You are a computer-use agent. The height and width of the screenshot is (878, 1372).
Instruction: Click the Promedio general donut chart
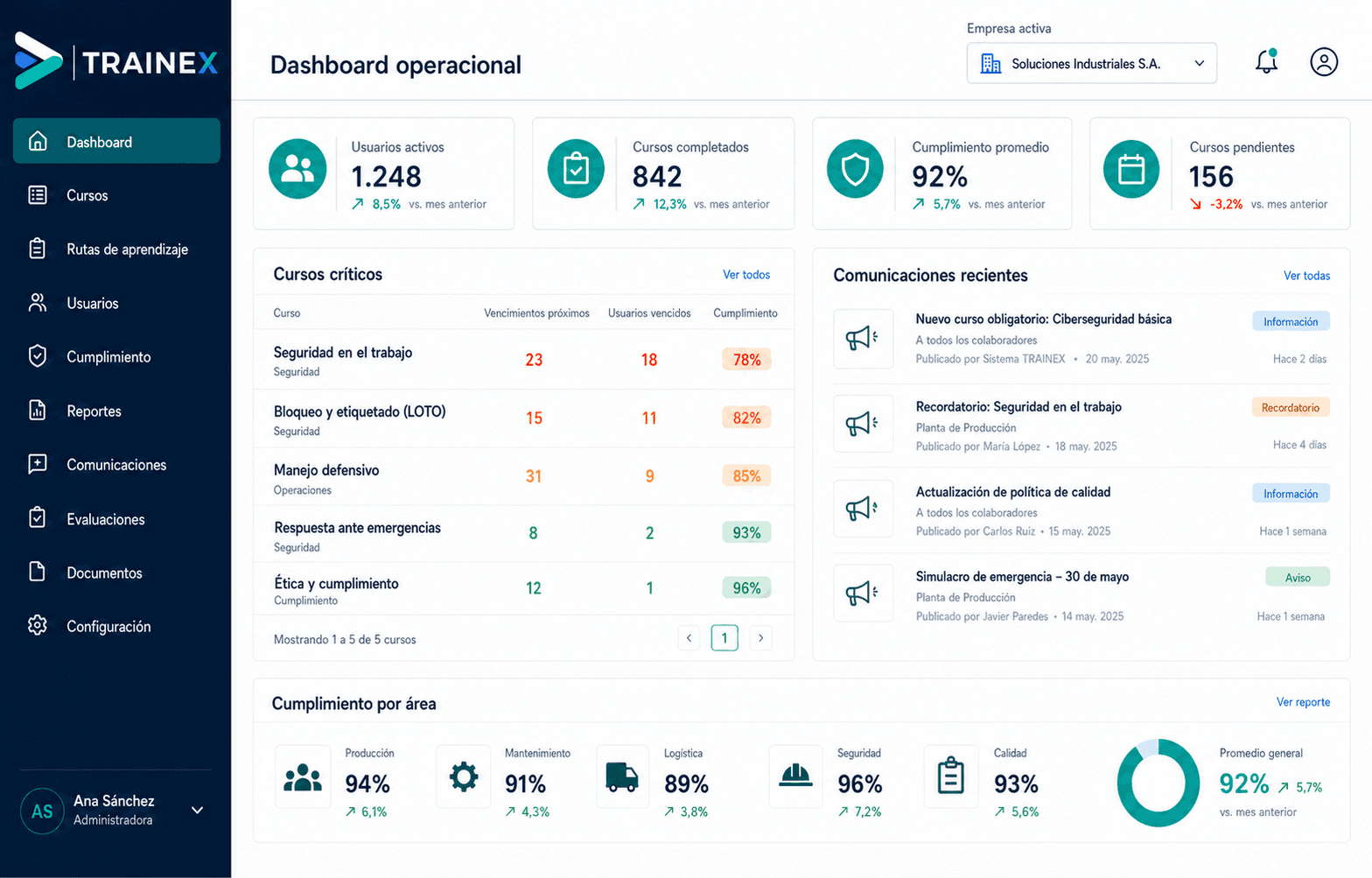[x=1158, y=783]
